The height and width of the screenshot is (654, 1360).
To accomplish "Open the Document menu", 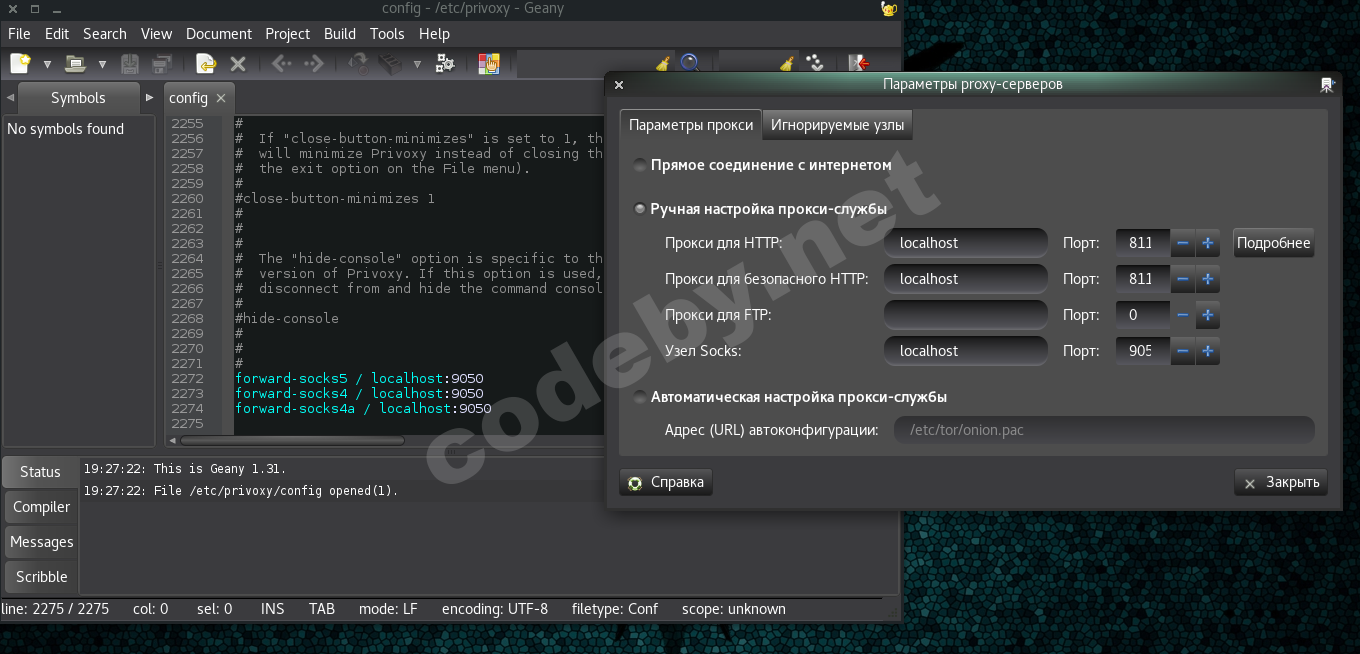I will tap(219, 33).
